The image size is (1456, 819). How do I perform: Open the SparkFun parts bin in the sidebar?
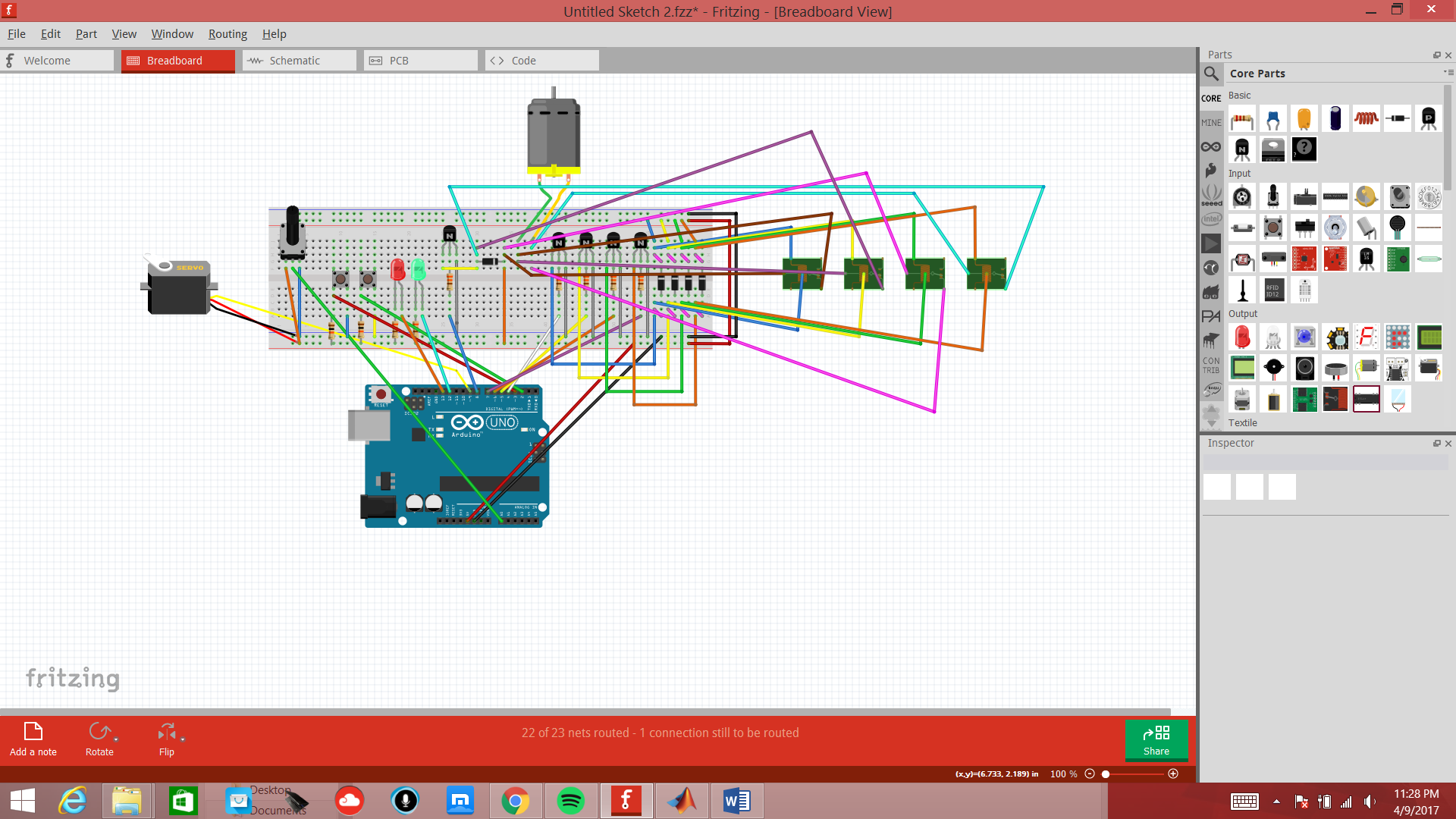click(1211, 171)
